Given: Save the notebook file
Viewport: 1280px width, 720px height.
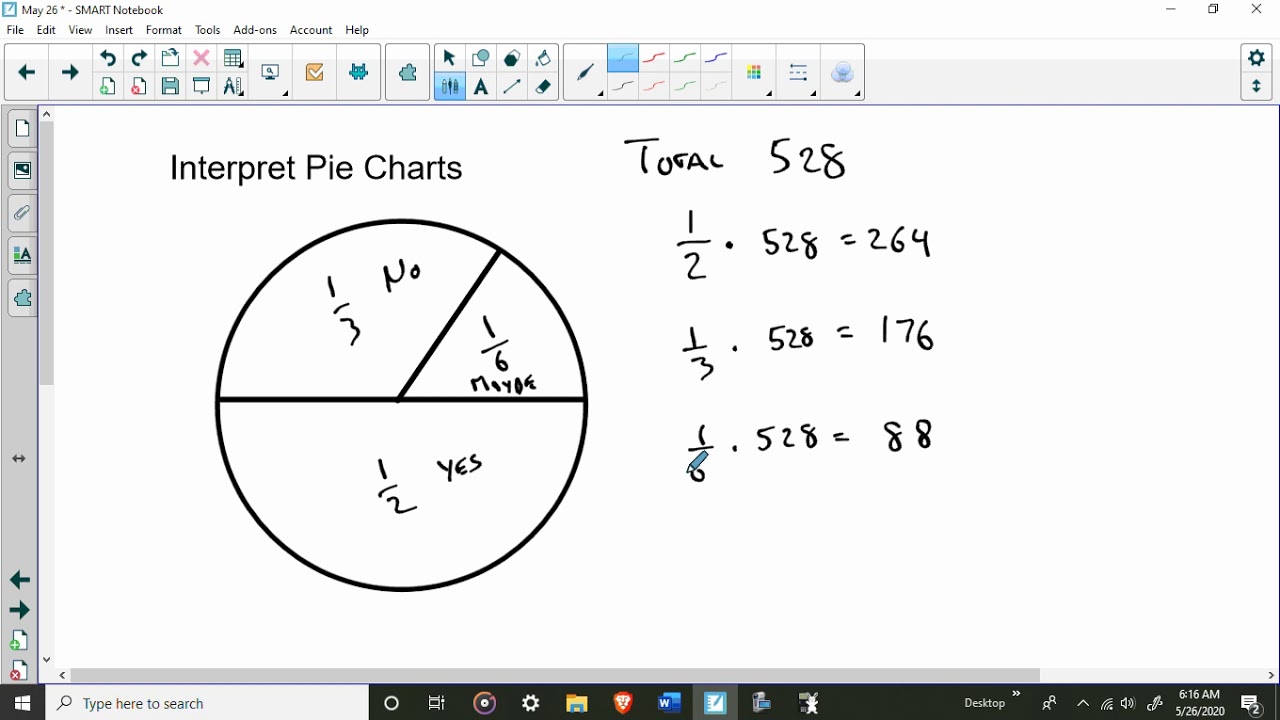Looking at the screenshot, I should click(170, 87).
